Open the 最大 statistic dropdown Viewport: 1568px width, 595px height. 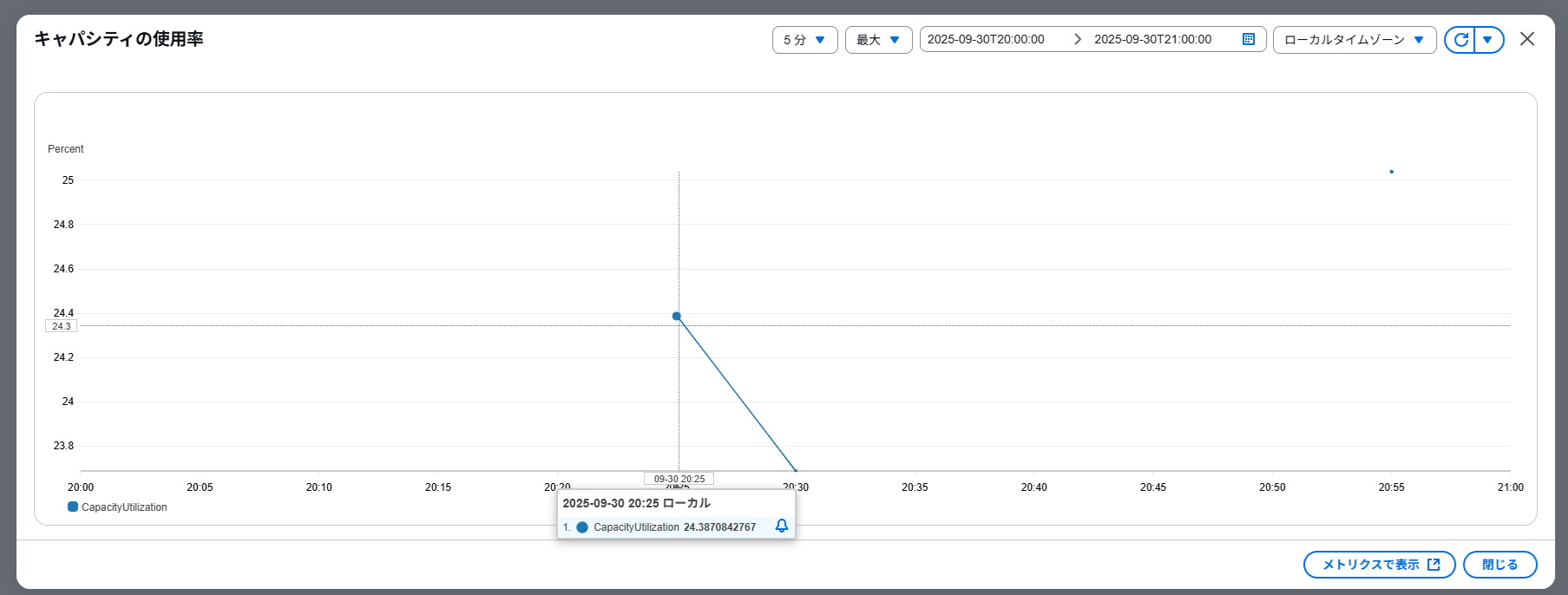878,40
